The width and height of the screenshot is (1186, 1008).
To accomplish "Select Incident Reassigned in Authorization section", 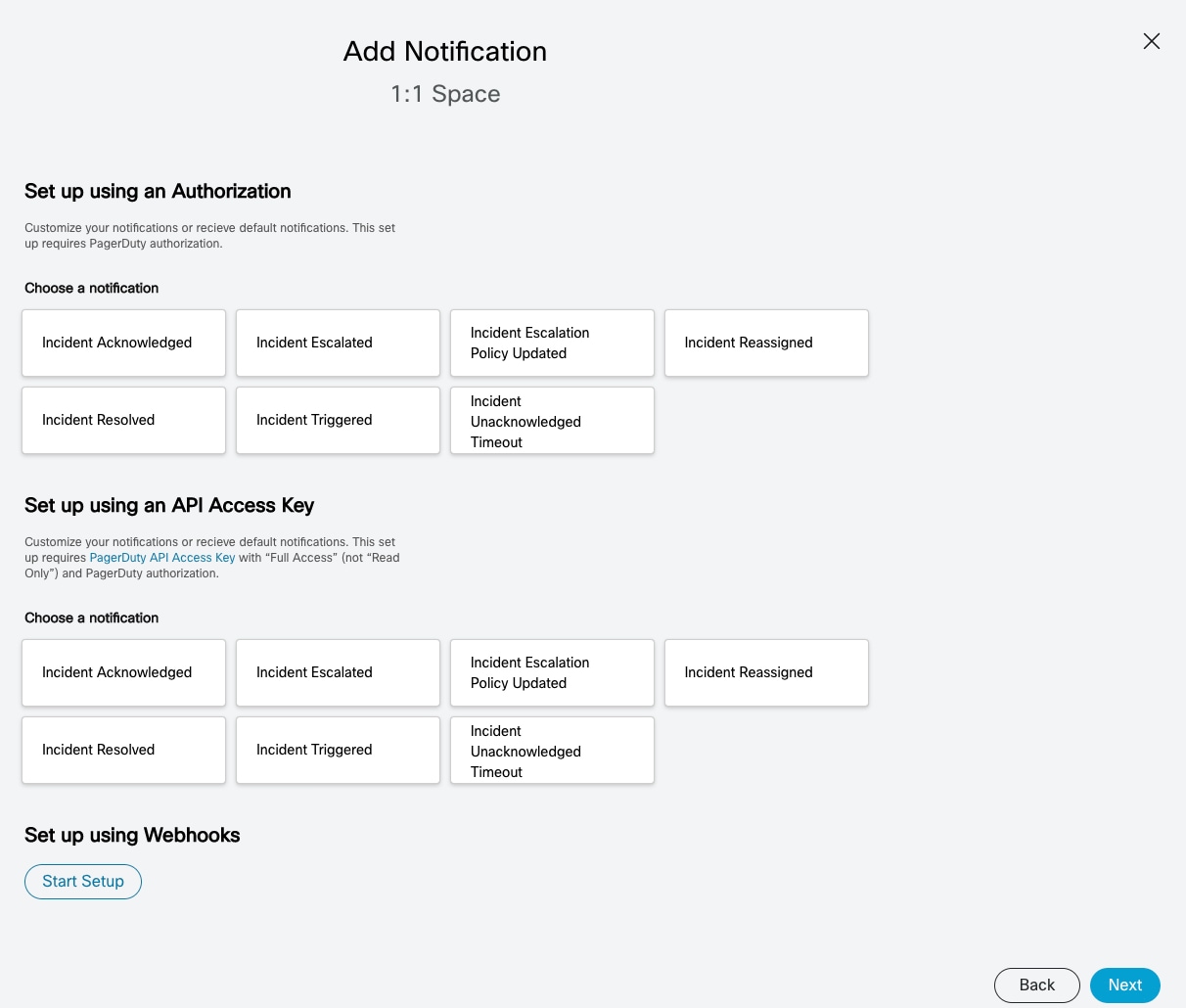I will point(766,343).
